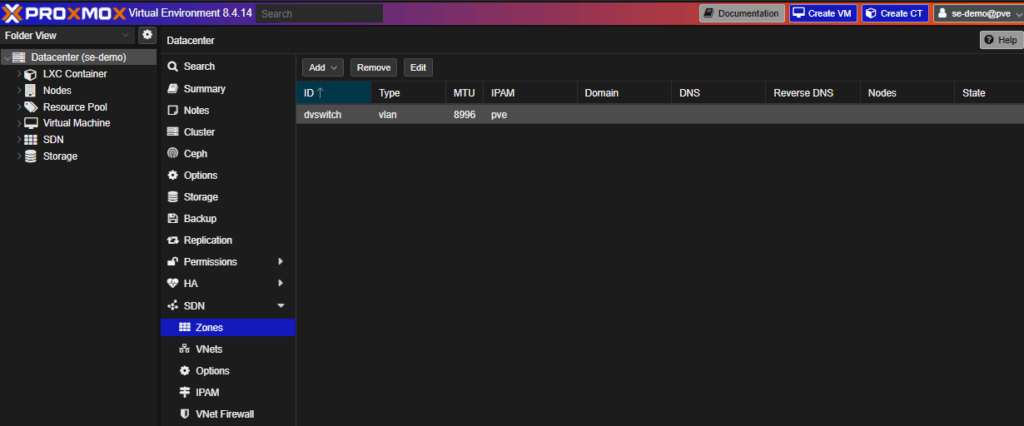
Task: Click into the top Search field
Action: (x=319, y=14)
